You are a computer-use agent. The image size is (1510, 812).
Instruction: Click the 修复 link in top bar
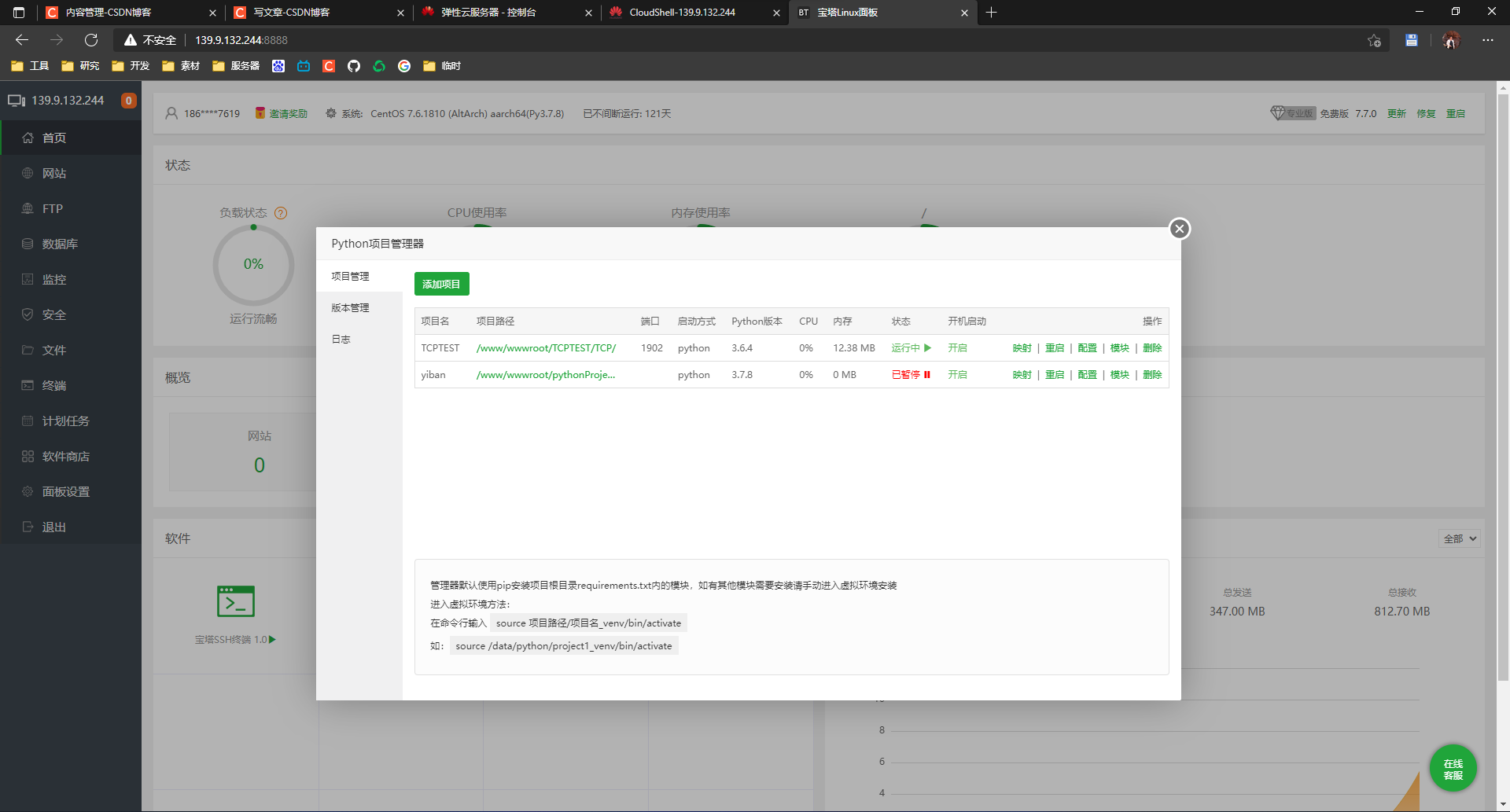point(1427,113)
